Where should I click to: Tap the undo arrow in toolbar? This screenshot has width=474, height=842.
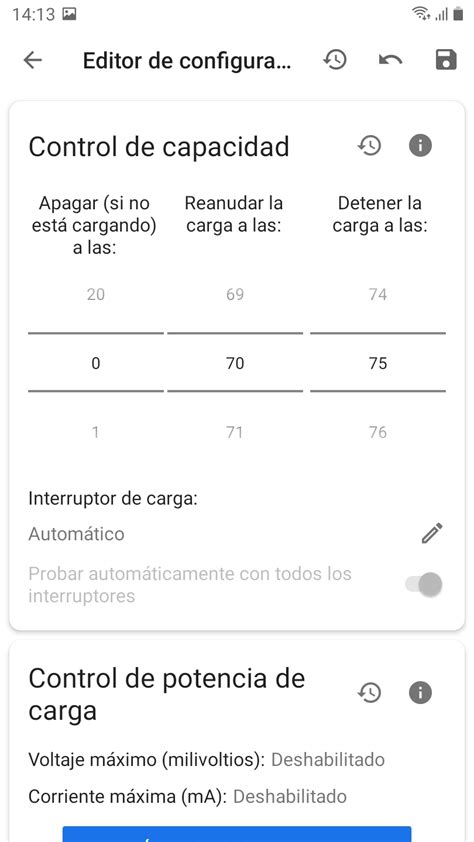(390, 60)
